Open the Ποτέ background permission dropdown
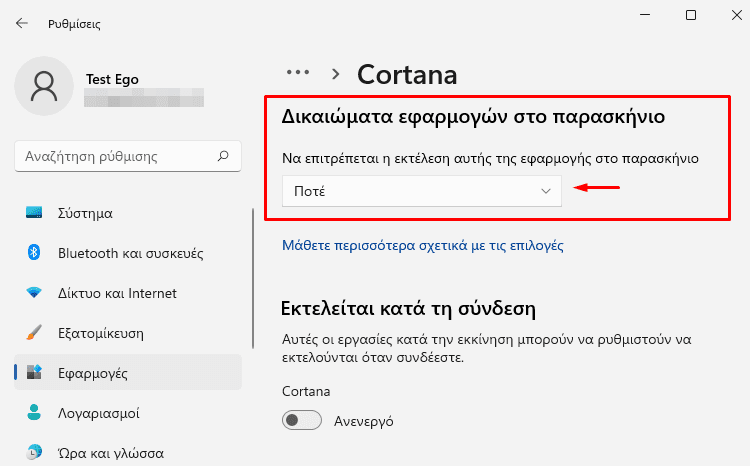The height and width of the screenshot is (466, 750). coord(421,191)
